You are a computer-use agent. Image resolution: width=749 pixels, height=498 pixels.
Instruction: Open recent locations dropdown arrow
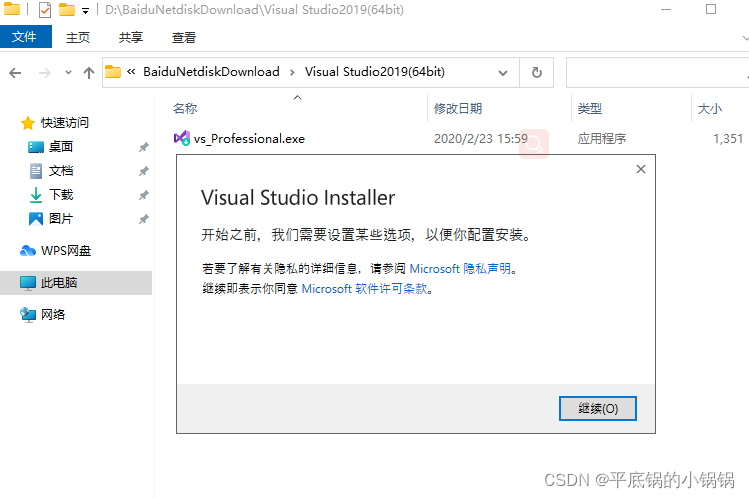[68, 73]
